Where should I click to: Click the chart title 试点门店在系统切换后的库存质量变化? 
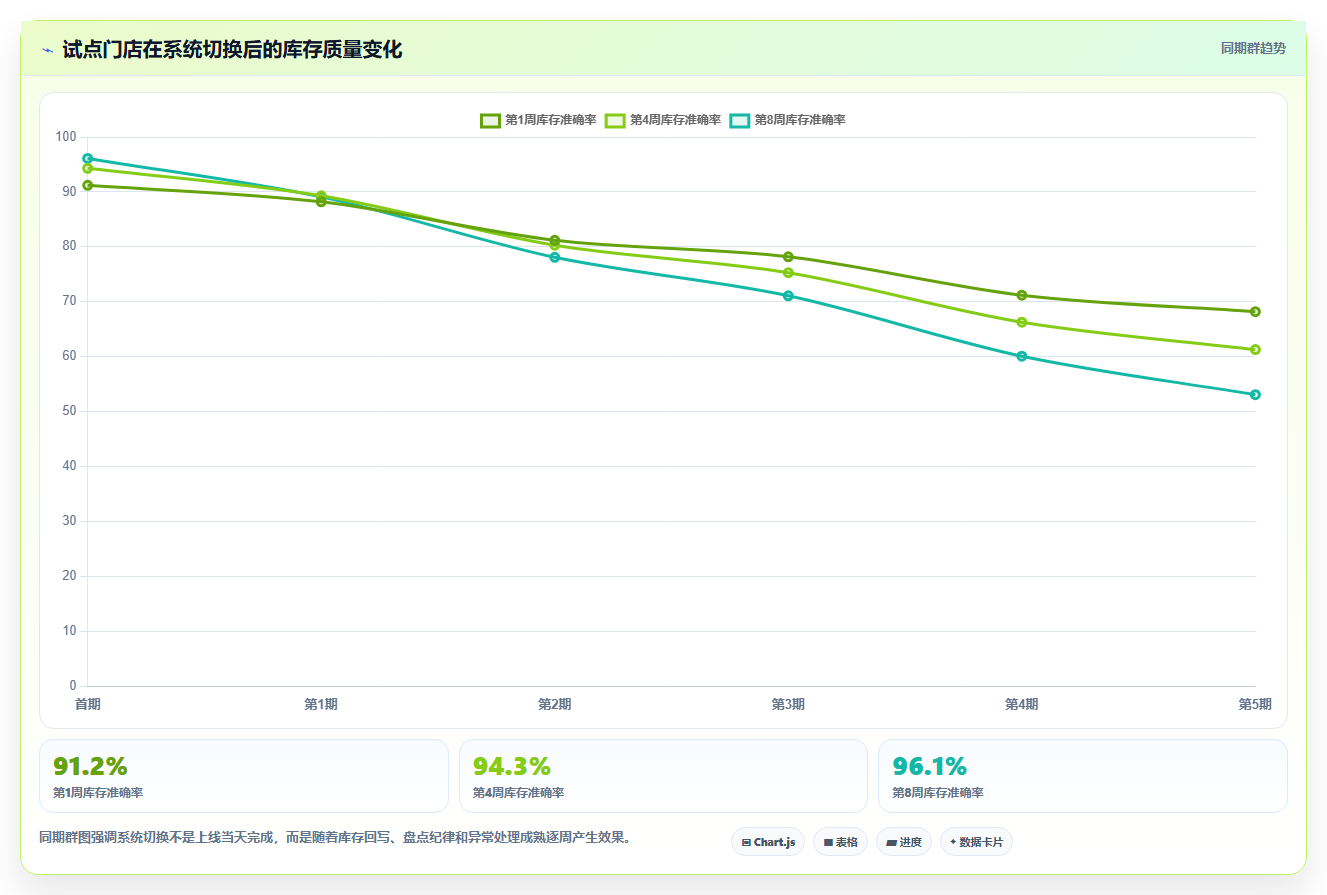click(232, 49)
